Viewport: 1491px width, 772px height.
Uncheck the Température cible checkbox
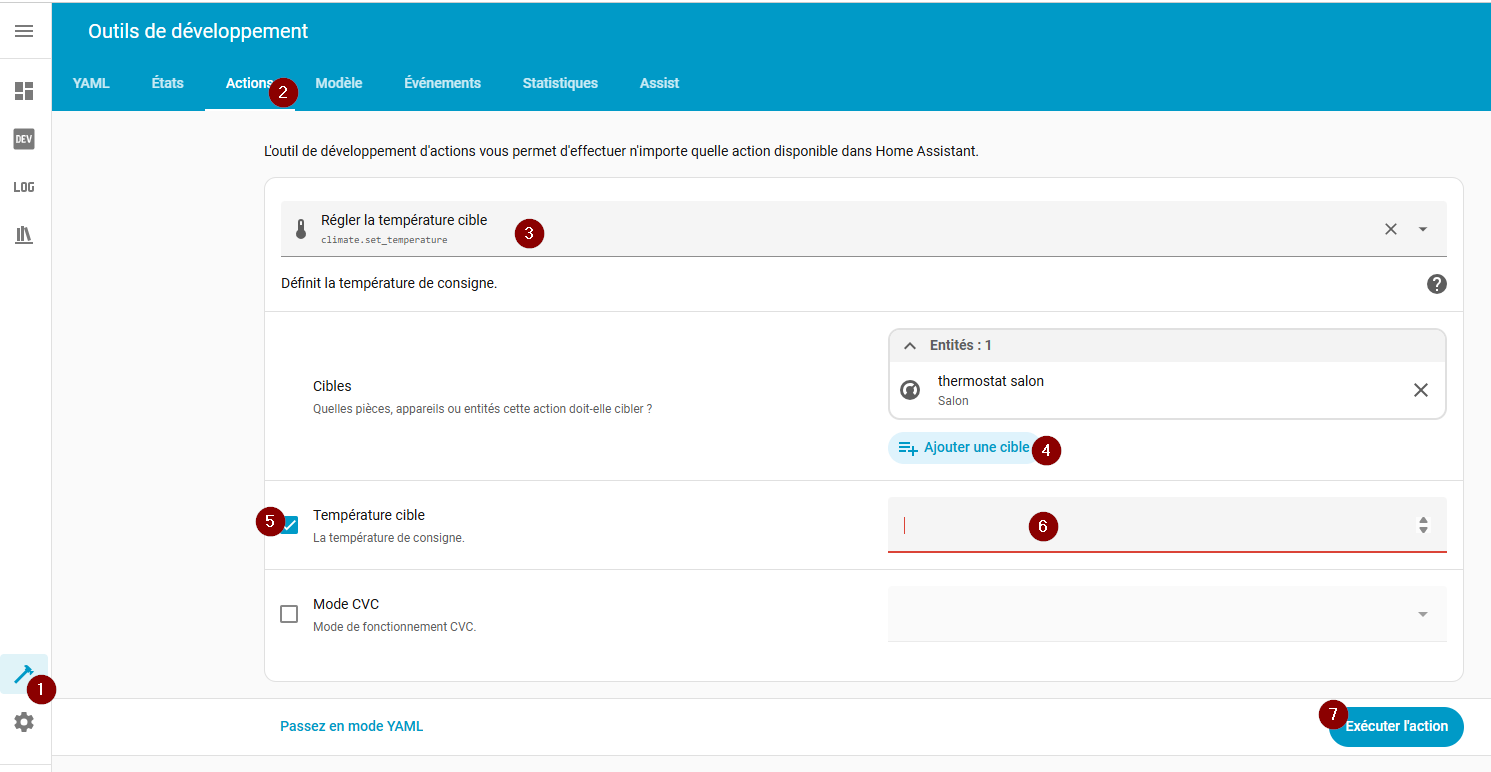pos(290,525)
